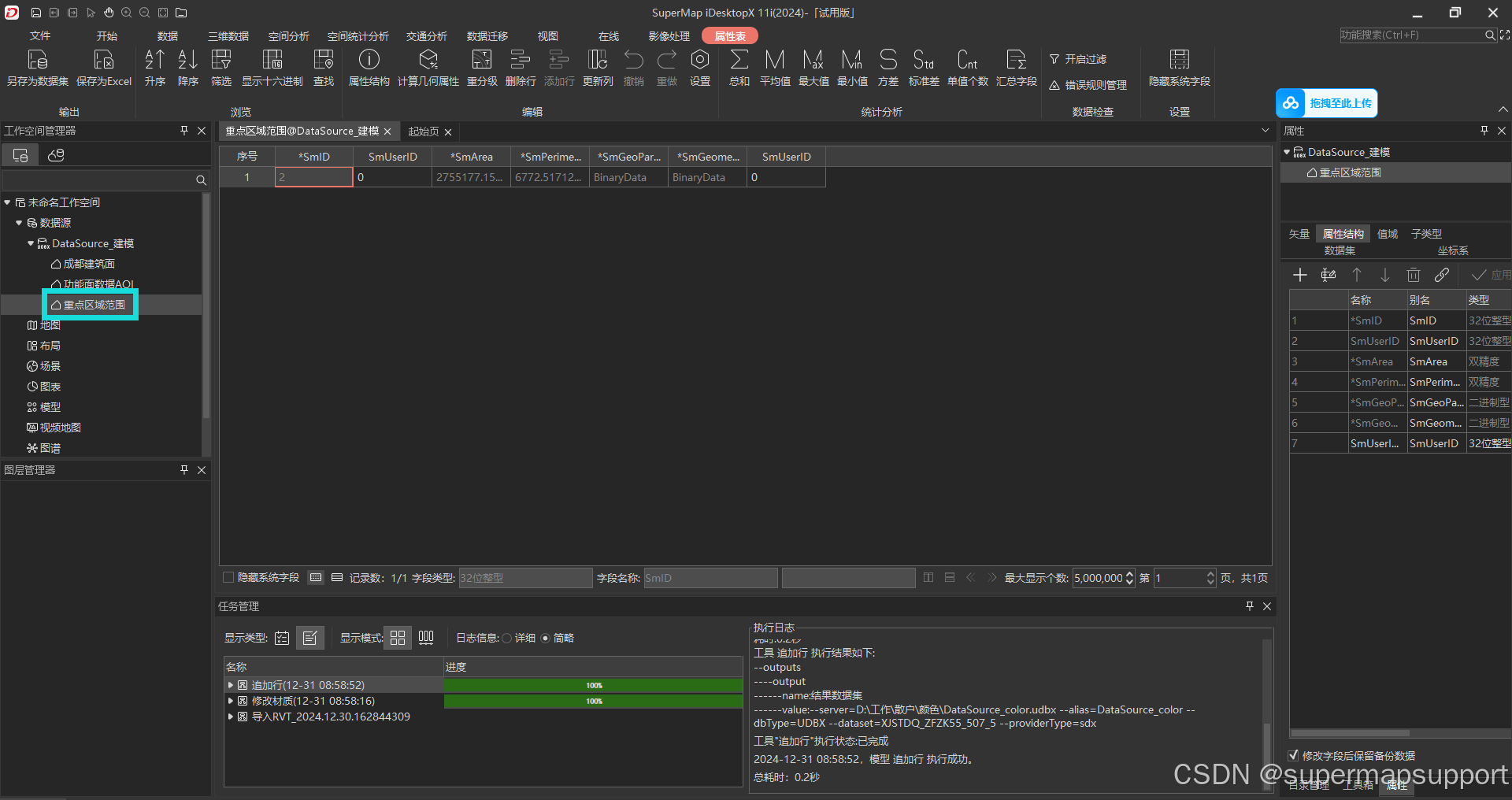Click 单值个数 unique count icon
Viewport: 1512px width, 800px height.
click(x=968, y=60)
